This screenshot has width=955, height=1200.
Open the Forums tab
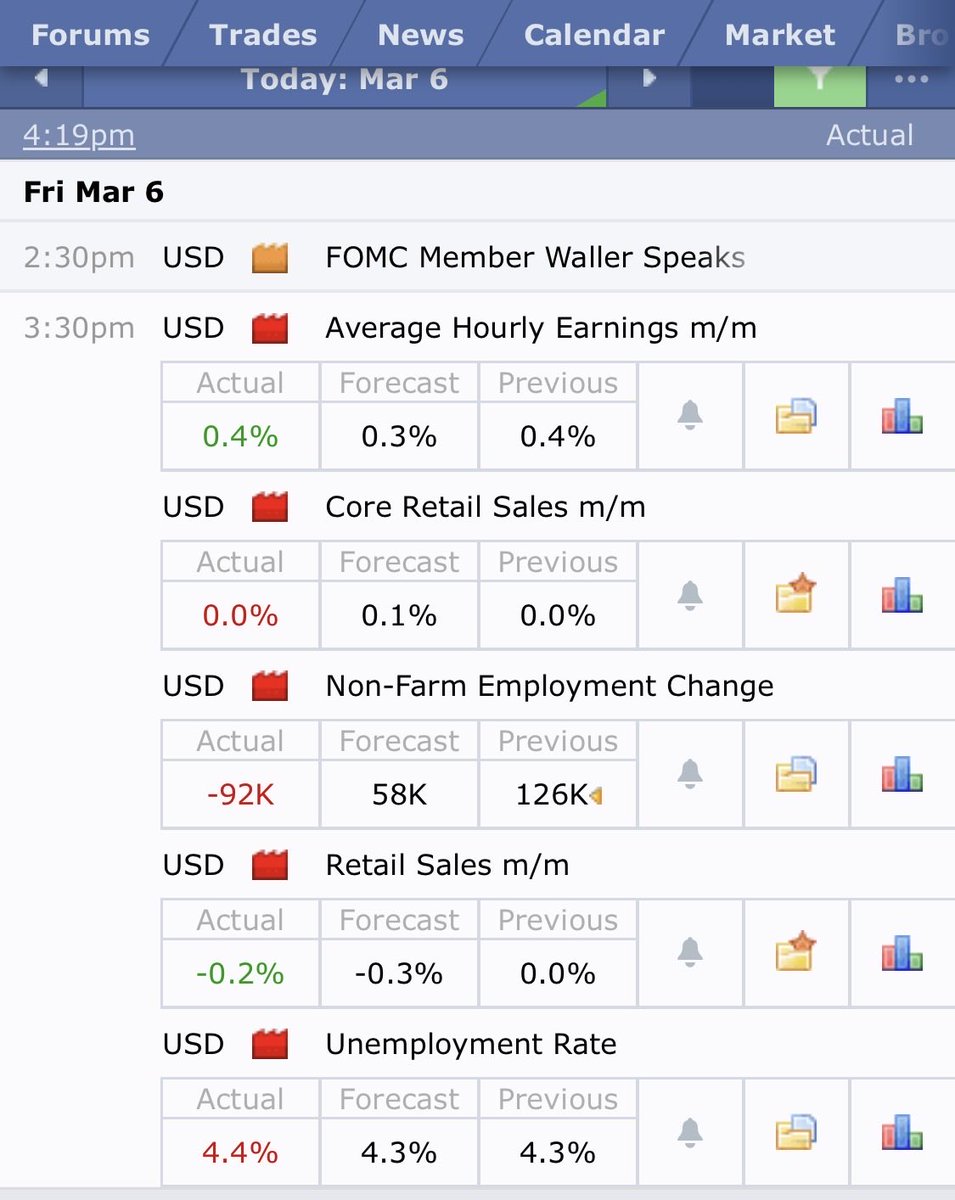[x=90, y=35]
